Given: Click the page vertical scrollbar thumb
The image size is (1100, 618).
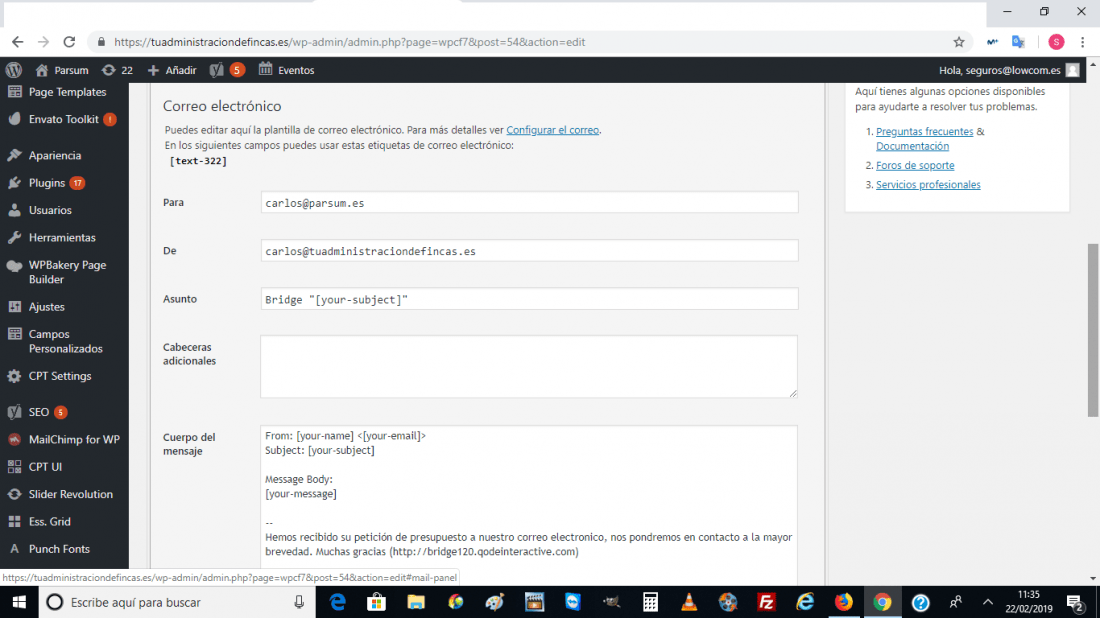Looking at the screenshot, I should [1092, 330].
